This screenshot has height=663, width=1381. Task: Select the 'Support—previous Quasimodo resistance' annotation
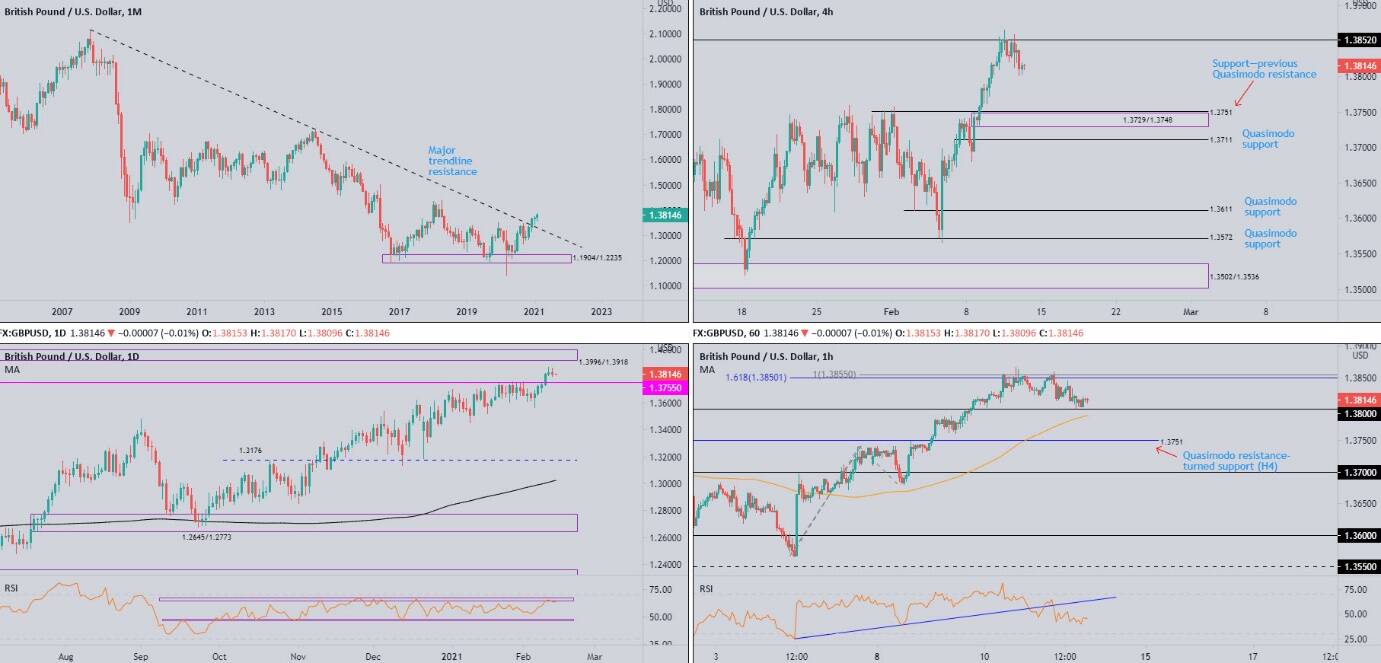[1264, 68]
